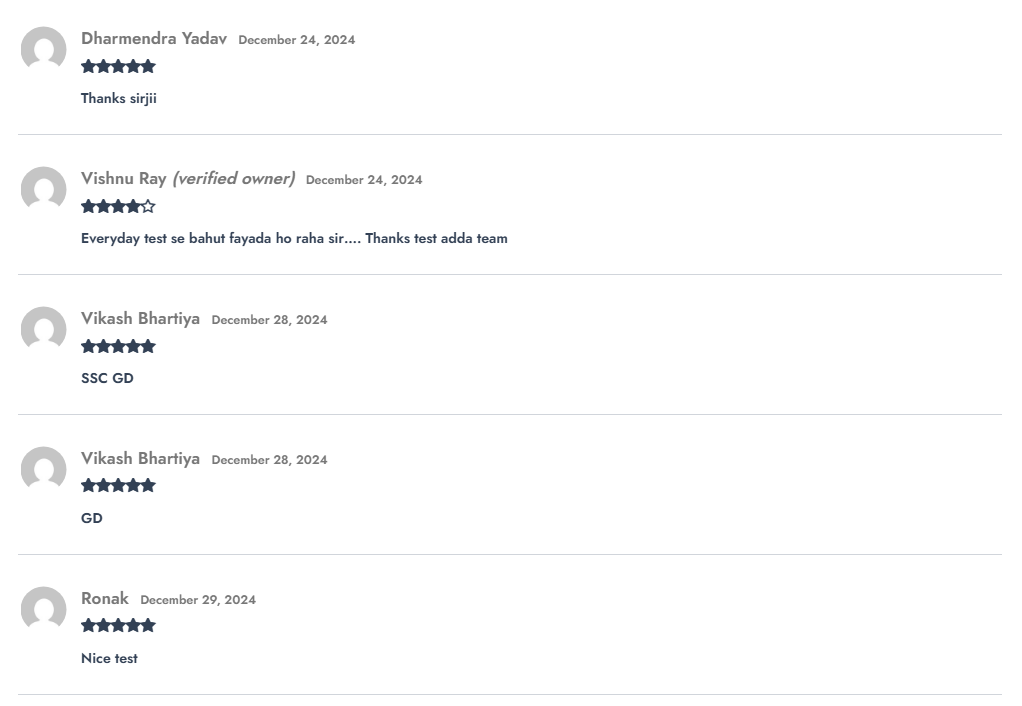Click the '(verified owner)' label

tap(233, 179)
